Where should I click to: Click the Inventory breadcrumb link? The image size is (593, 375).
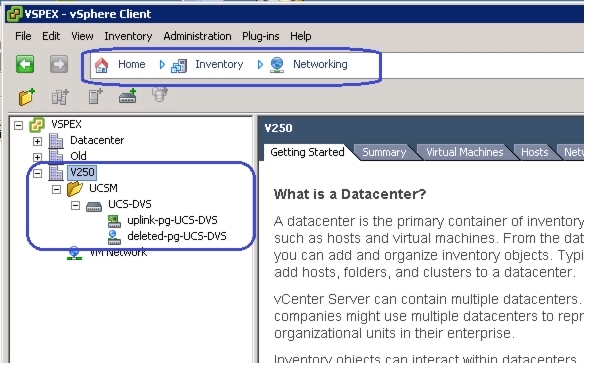click(x=219, y=64)
